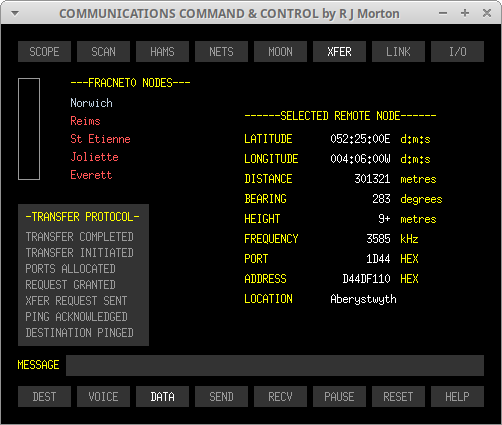
Task: Choose DATA transfer mode
Action: point(162,397)
